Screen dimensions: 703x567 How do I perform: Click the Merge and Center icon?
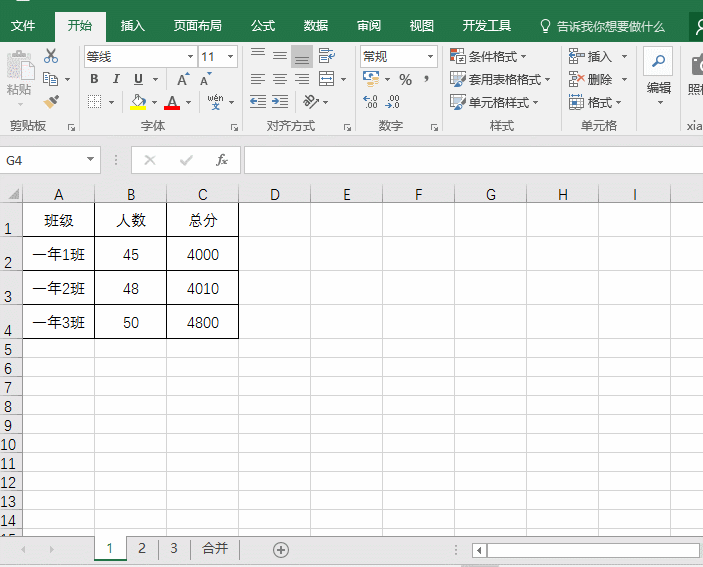tap(326, 79)
